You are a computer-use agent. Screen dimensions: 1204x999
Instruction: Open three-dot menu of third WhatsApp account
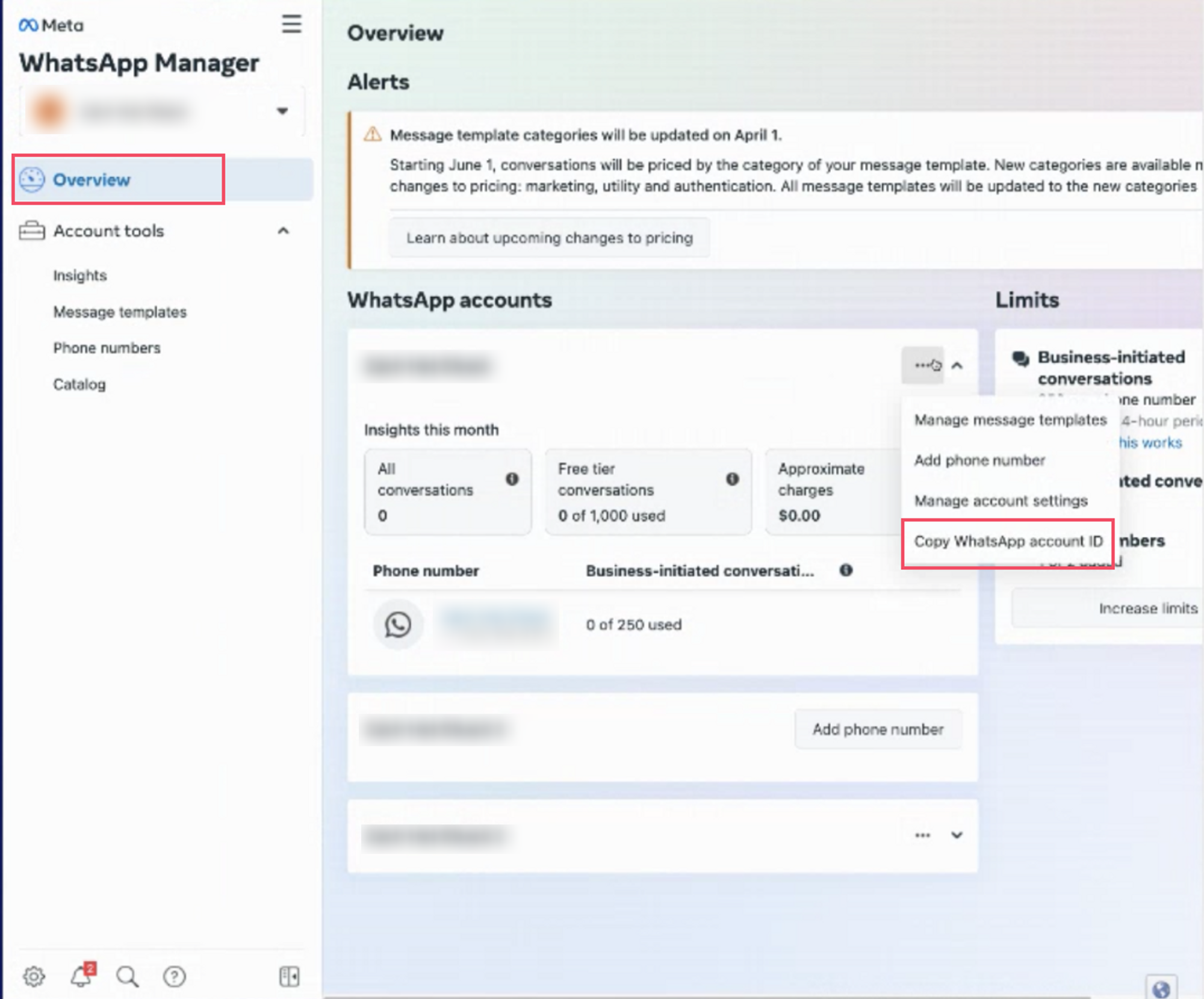(x=922, y=835)
